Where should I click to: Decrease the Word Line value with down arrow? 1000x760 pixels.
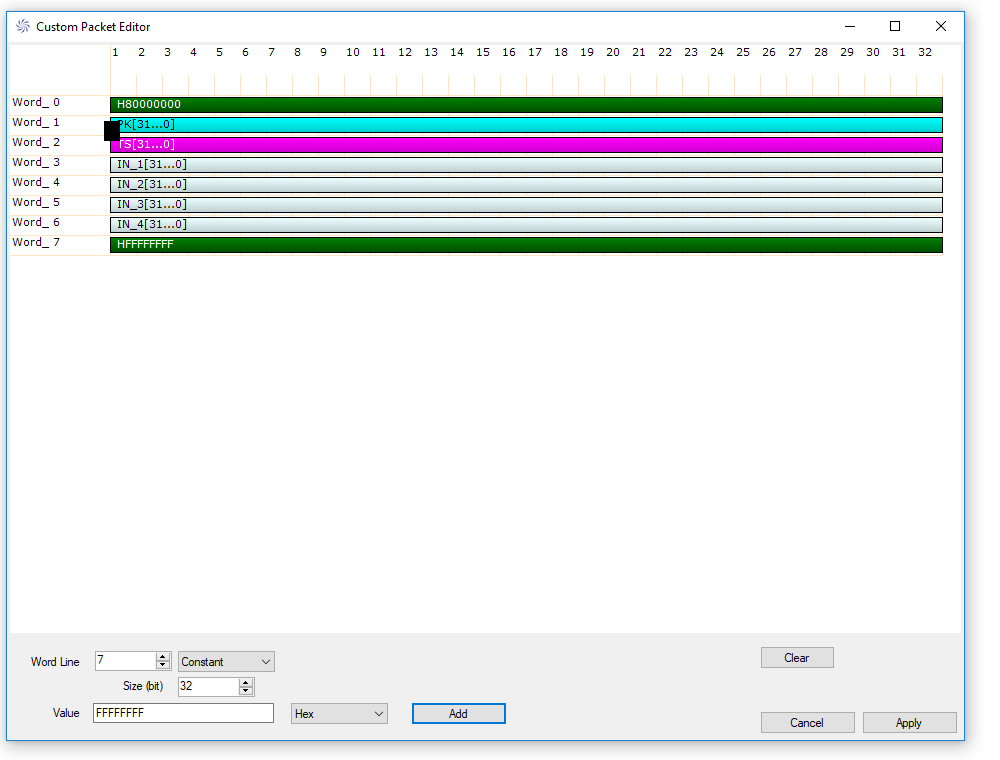[x=163, y=665]
